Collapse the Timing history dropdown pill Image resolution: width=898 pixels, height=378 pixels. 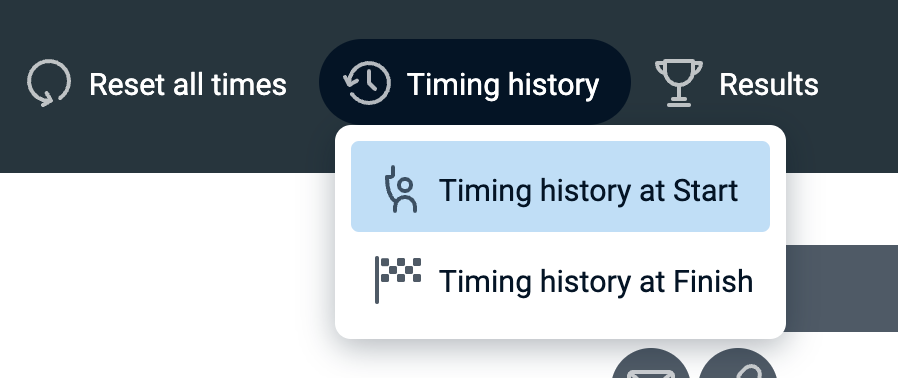tap(475, 83)
